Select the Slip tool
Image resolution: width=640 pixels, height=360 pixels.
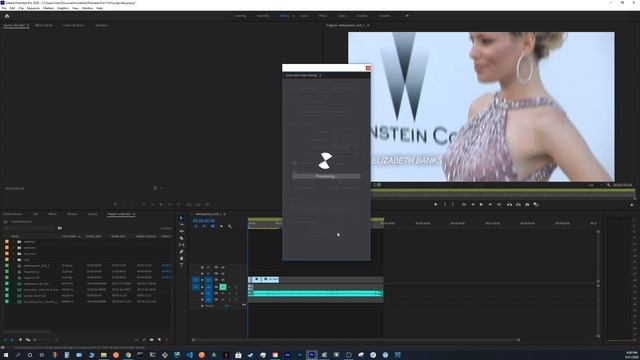[x=182, y=245]
